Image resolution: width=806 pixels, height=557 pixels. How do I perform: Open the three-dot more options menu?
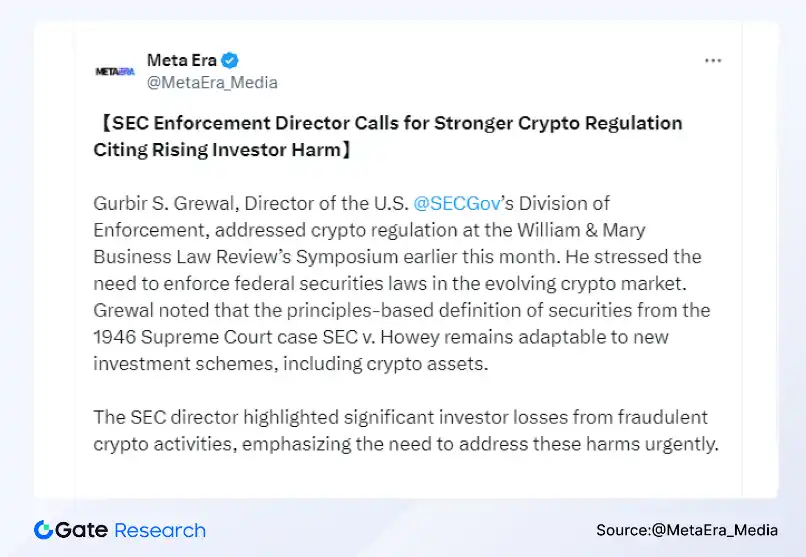712,61
